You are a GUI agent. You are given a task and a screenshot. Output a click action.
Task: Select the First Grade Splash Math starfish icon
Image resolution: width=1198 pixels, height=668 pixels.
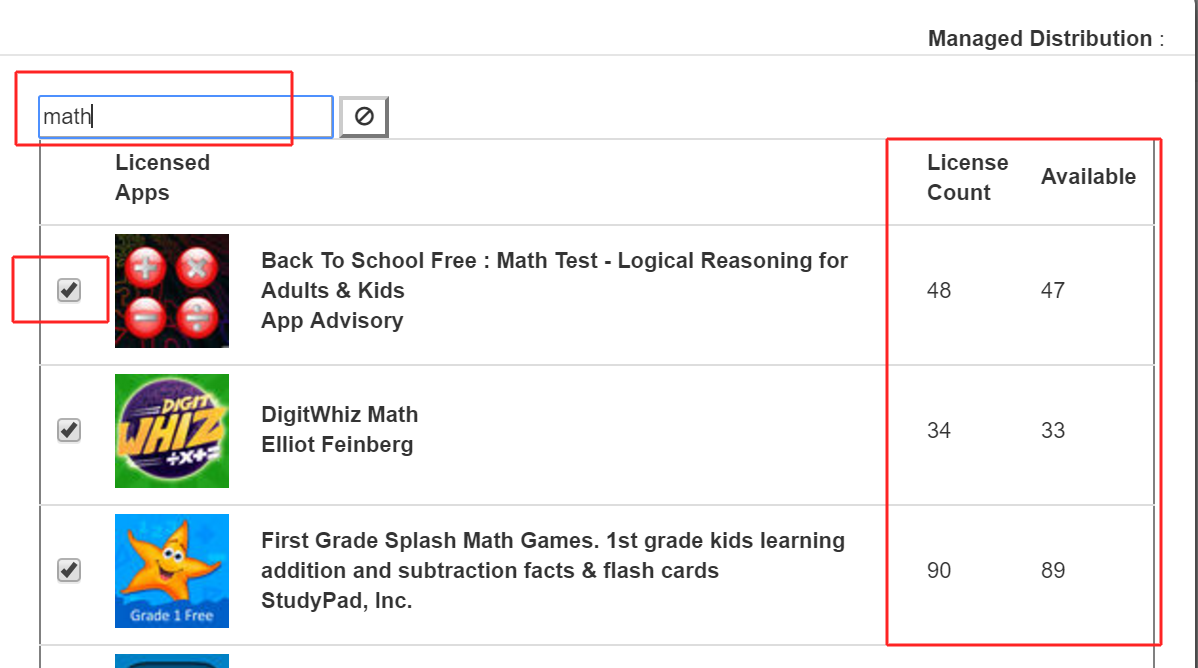click(172, 571)
